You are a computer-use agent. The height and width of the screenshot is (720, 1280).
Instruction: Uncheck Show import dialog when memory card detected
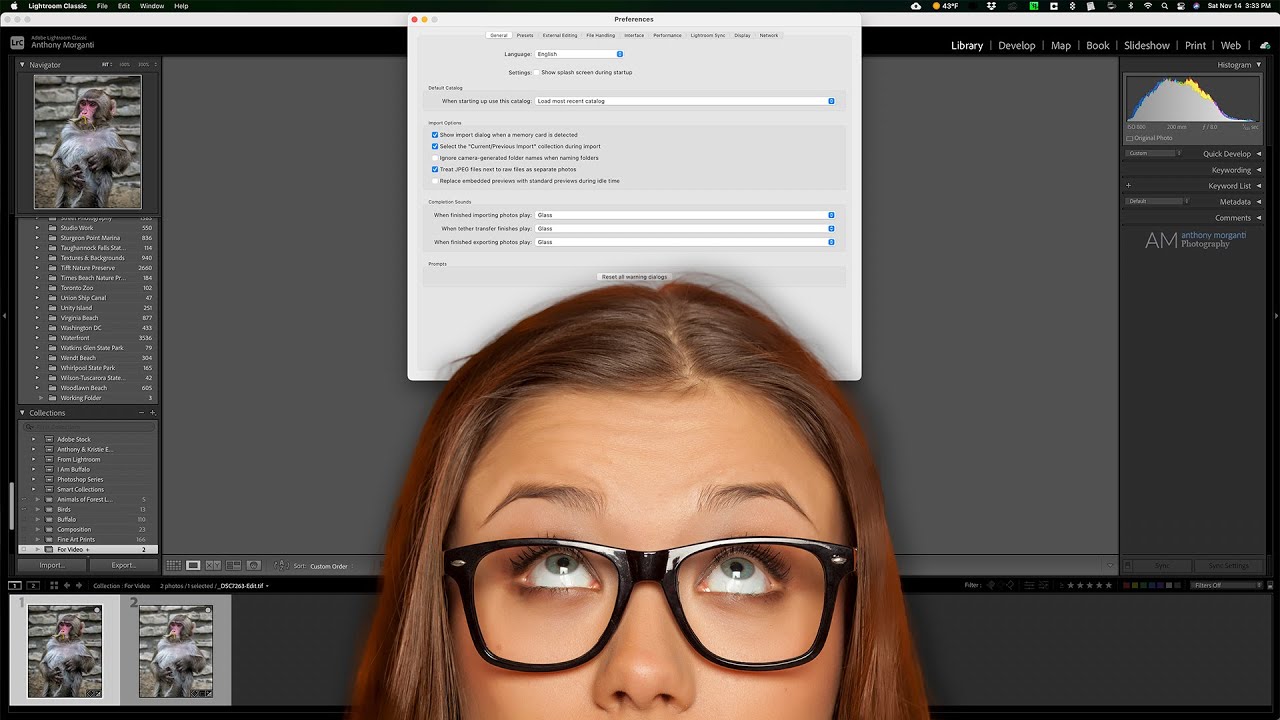click(x=435, y=135)
